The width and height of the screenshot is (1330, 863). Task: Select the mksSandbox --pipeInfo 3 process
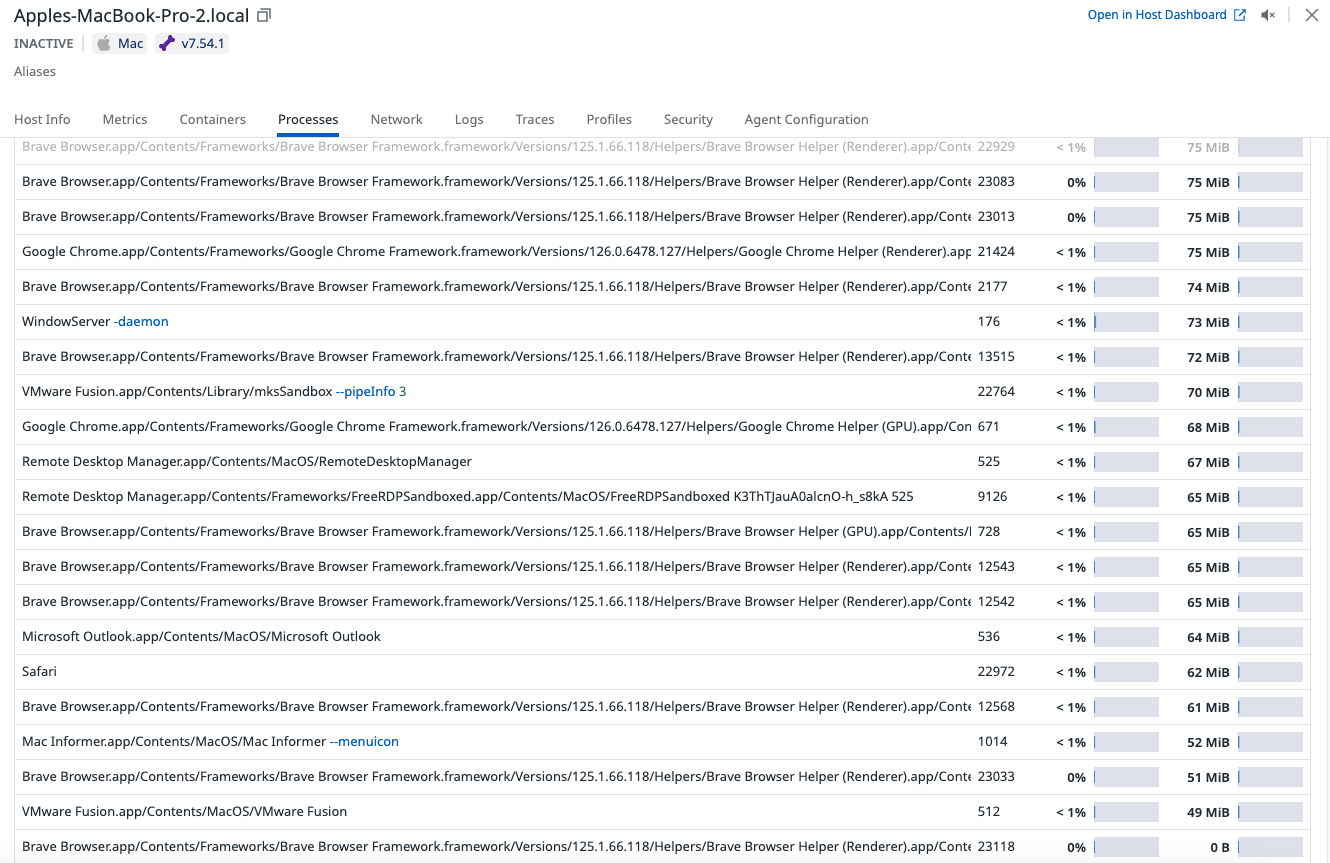[x=662, y=392]
